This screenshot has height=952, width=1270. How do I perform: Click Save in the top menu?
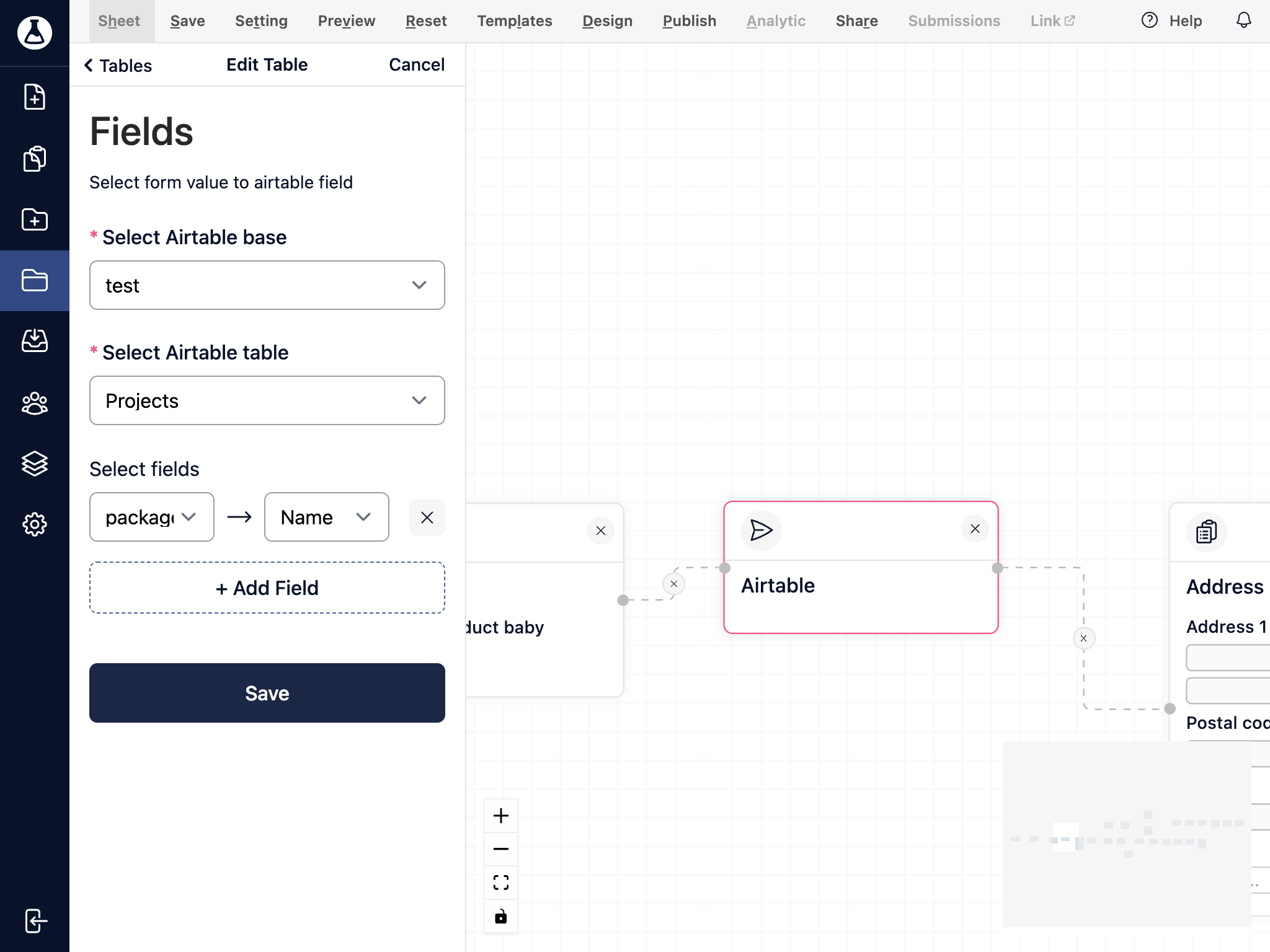pos(188,21)
